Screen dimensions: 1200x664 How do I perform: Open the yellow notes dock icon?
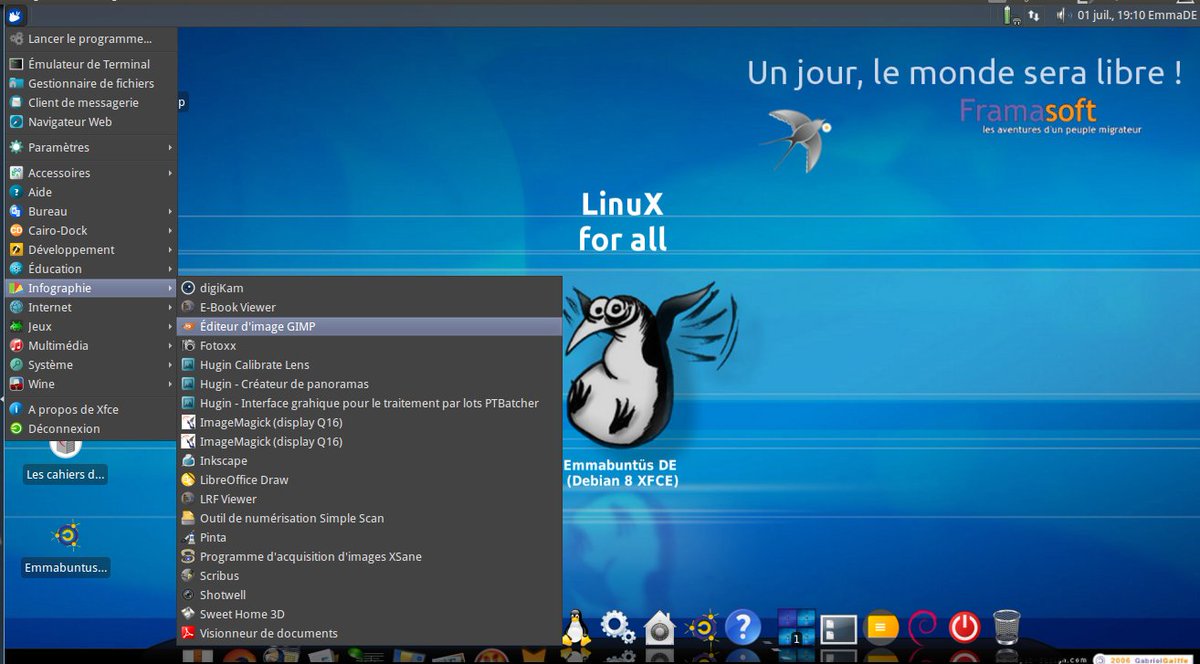[881, 628]
